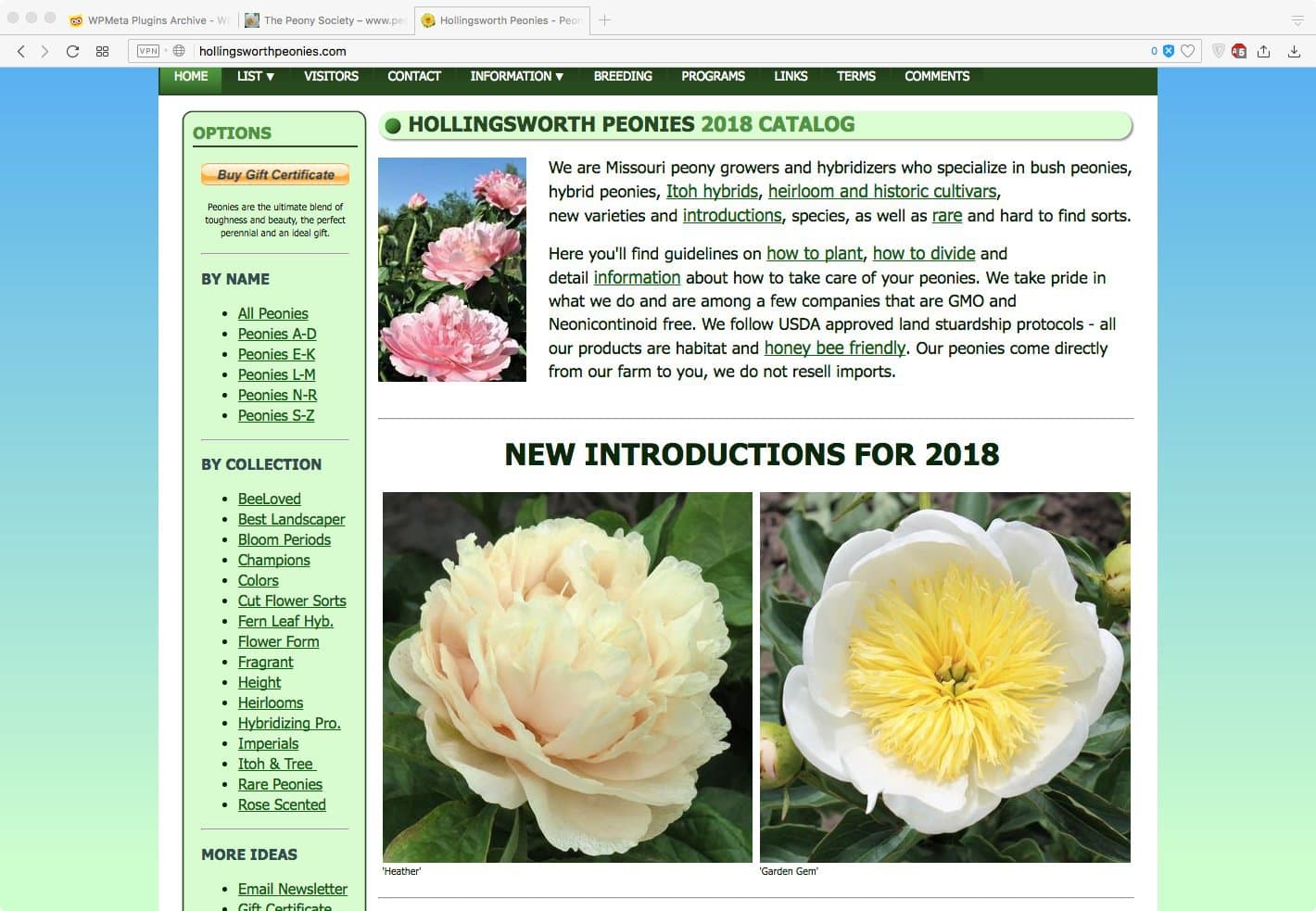Open the downloads icon
This screenshot has width=1316, height=911.
1295,52
